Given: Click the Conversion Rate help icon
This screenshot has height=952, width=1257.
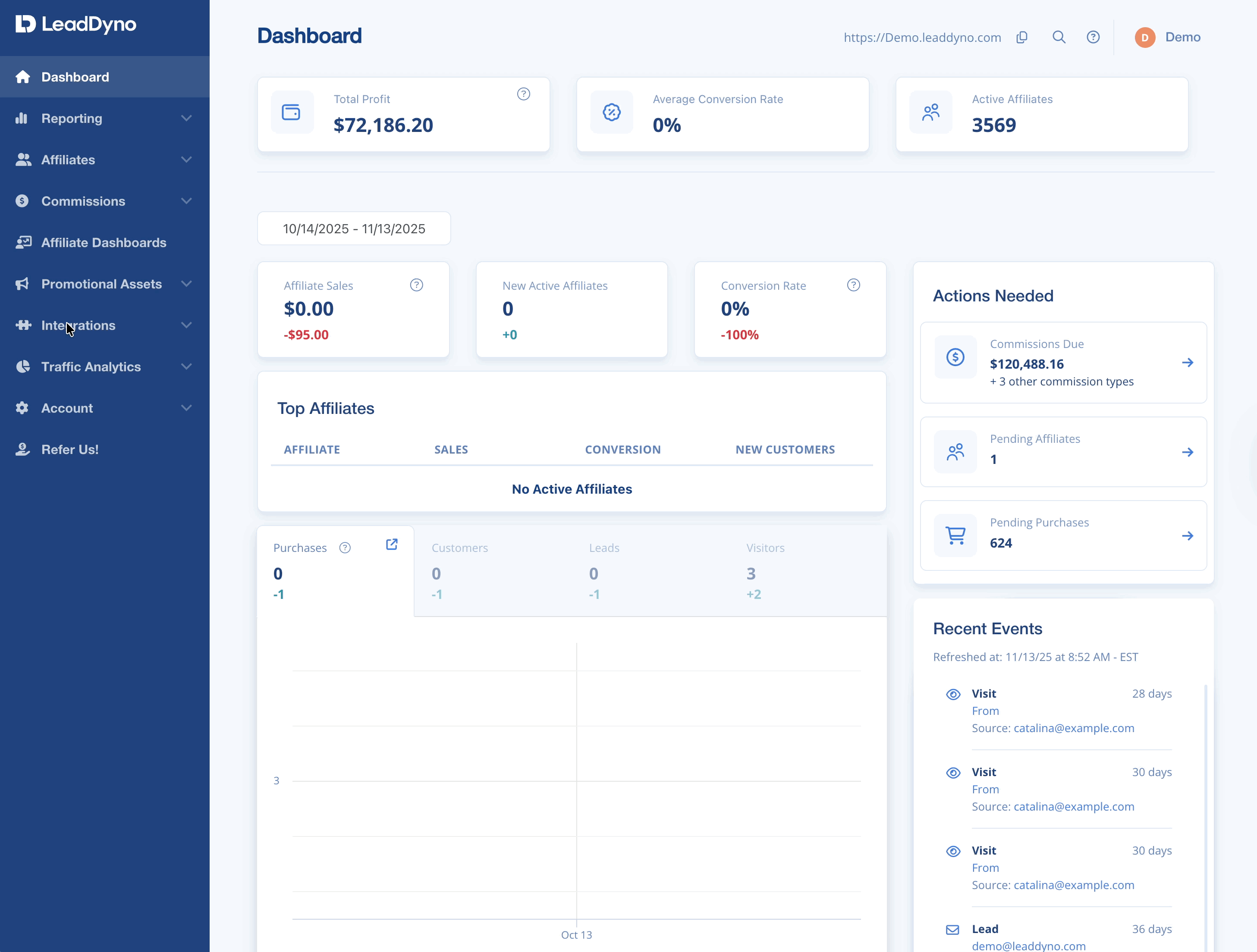Looking at the screenshot, I should [854, 285].
